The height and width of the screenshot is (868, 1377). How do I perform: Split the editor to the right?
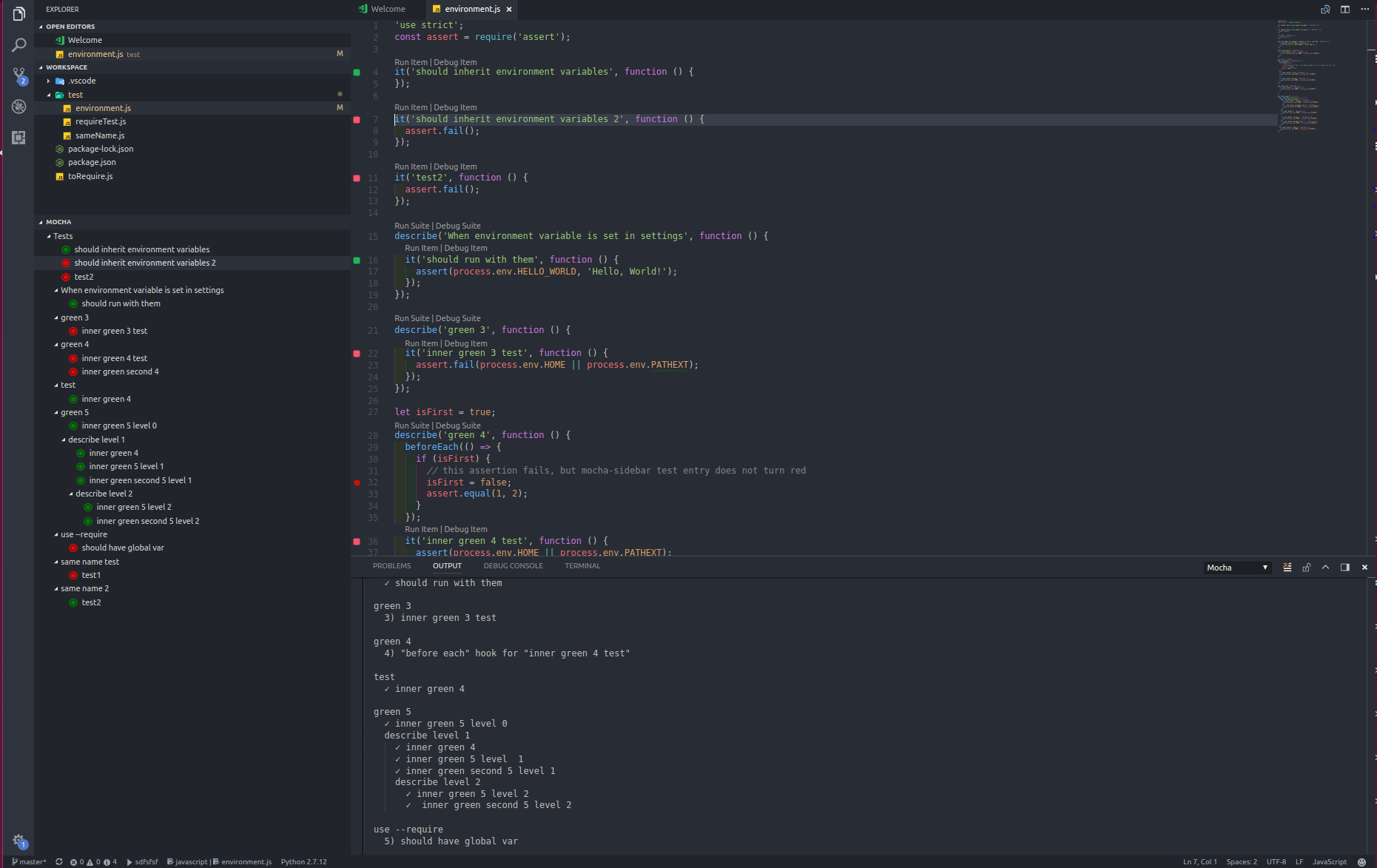click(1345, 9)
